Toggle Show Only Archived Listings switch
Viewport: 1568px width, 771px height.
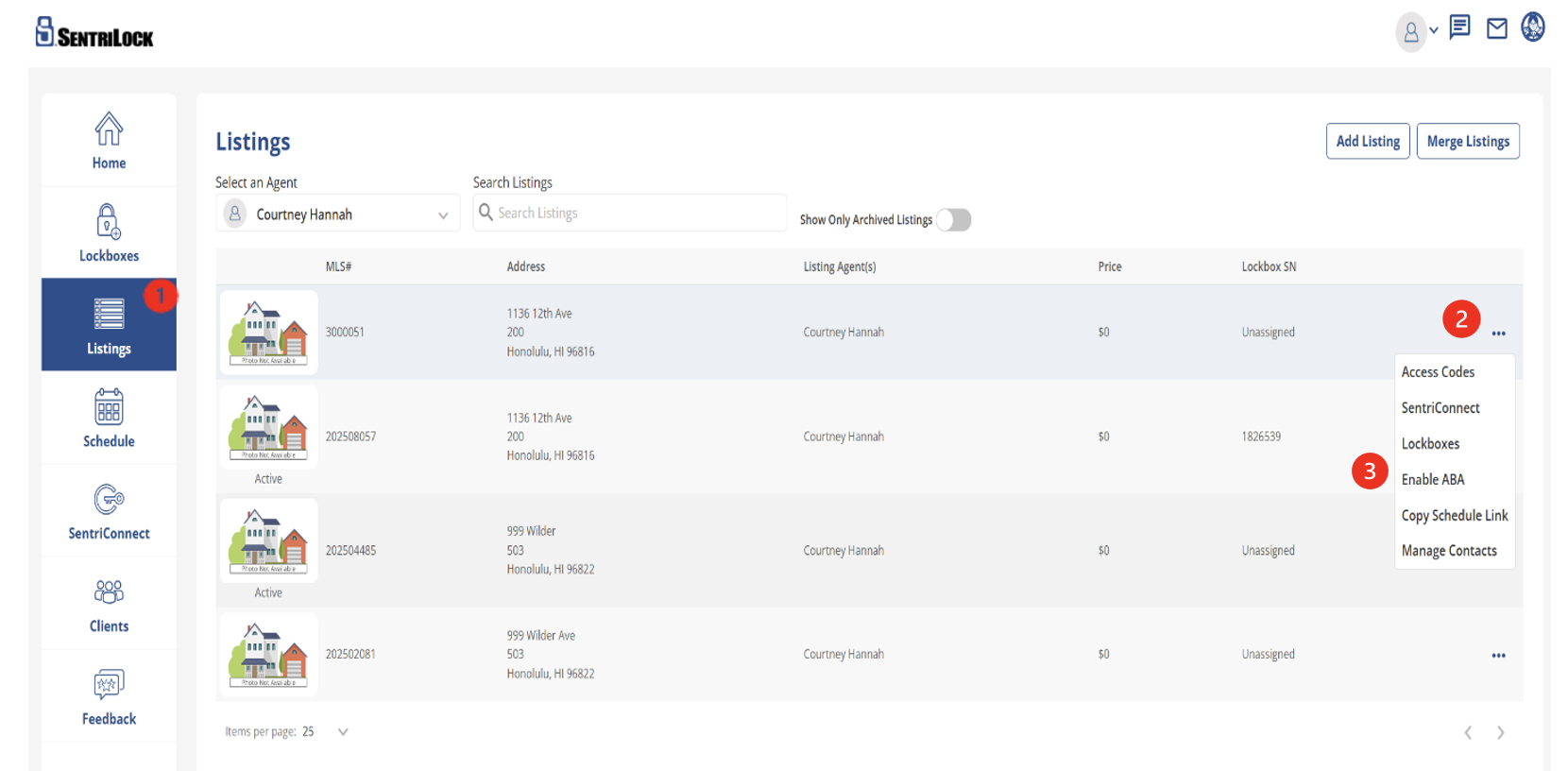[x=954, y=220]
